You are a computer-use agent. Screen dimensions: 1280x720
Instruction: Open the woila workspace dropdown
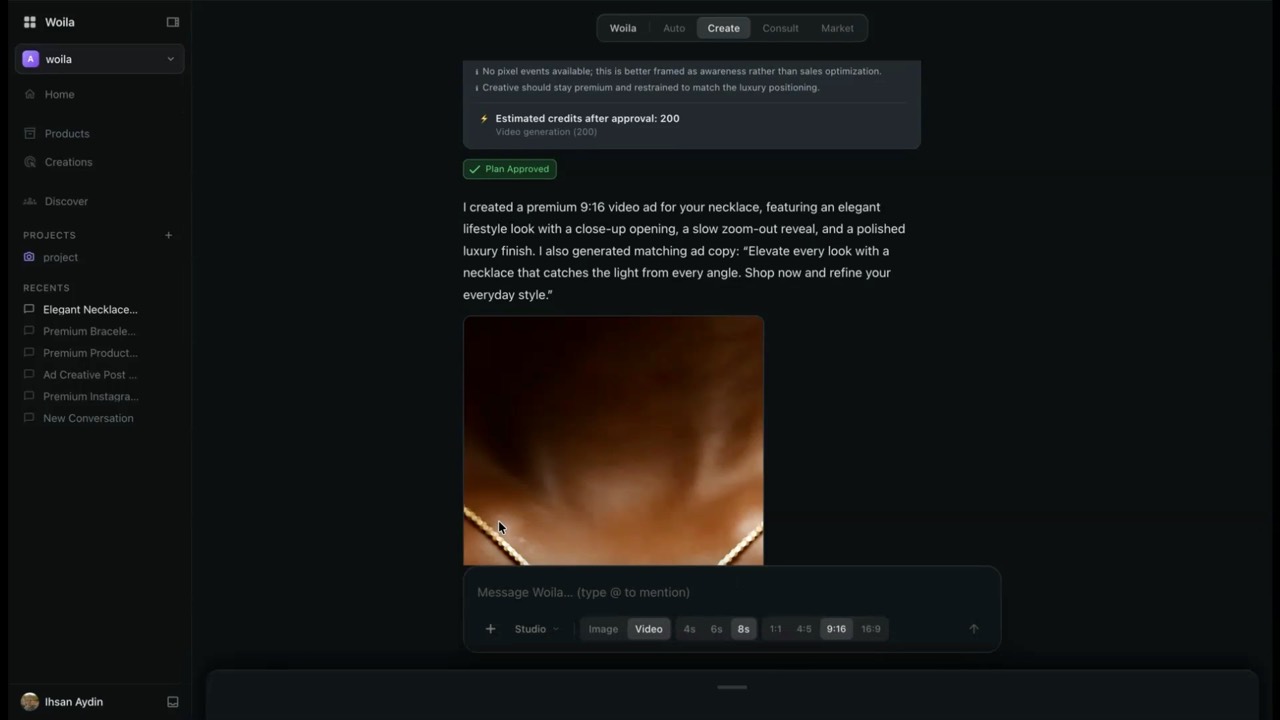[100, 59]
